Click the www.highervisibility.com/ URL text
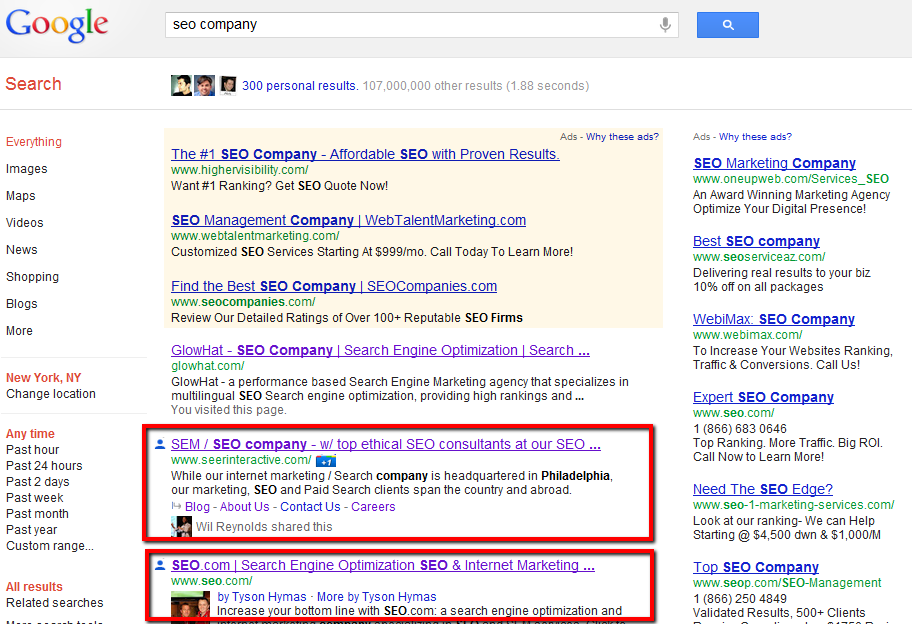Viewport: 912px width, 624px height. pyautogui.click(x=240, y=170)
